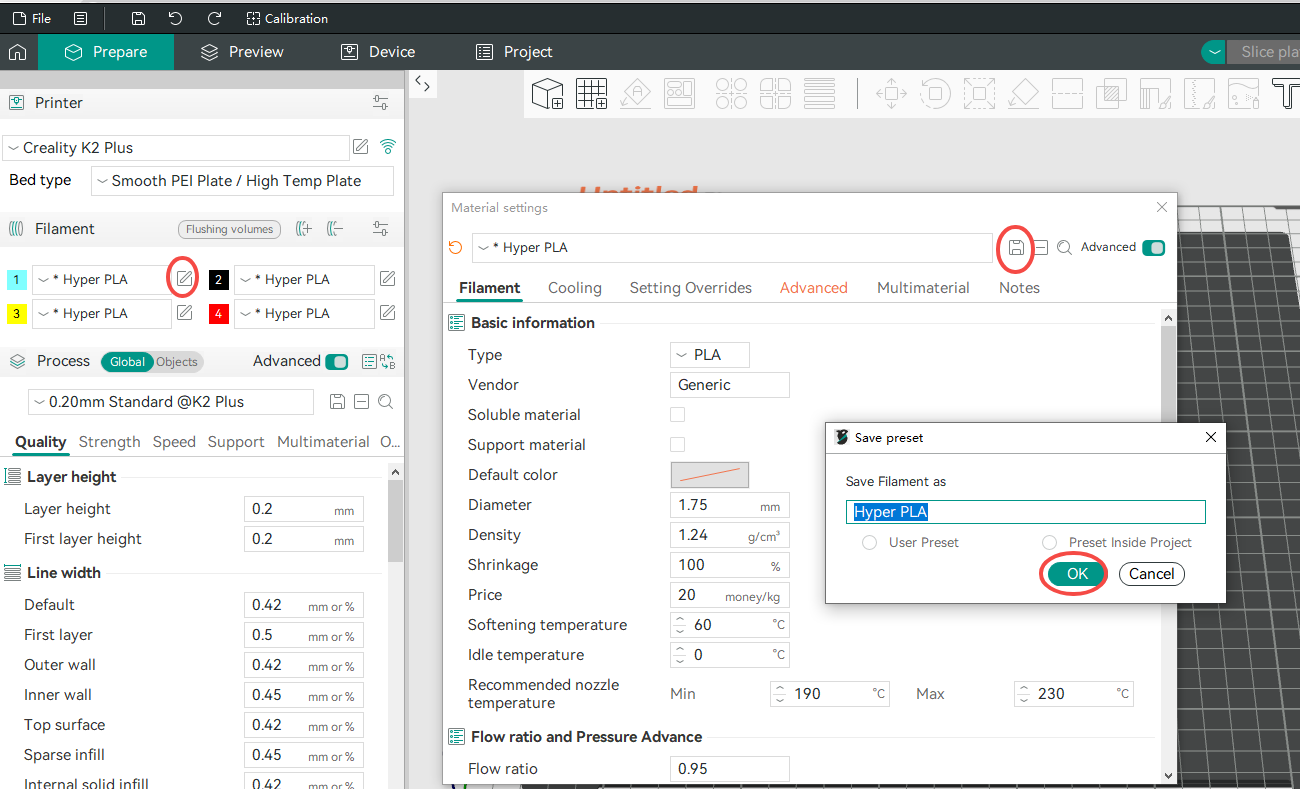Screen dimensions: 1300x789
Task: Click the edit icon for filament 1
Action: click(x=184, y=279)
